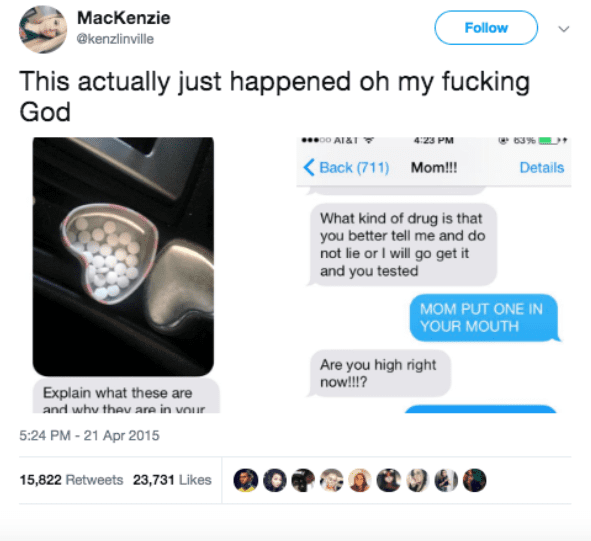Image resolution: width=591 pixels, height=541 pixels.
Task: Open the MacKenzie display name
Action: pos(124,18)
